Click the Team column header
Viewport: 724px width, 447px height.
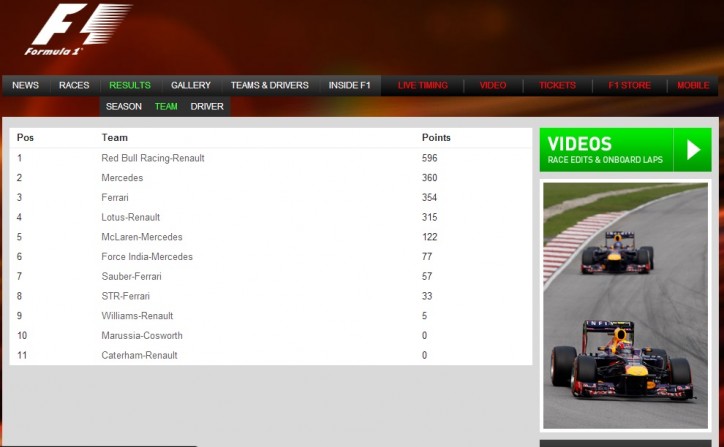tap(115, 138)
